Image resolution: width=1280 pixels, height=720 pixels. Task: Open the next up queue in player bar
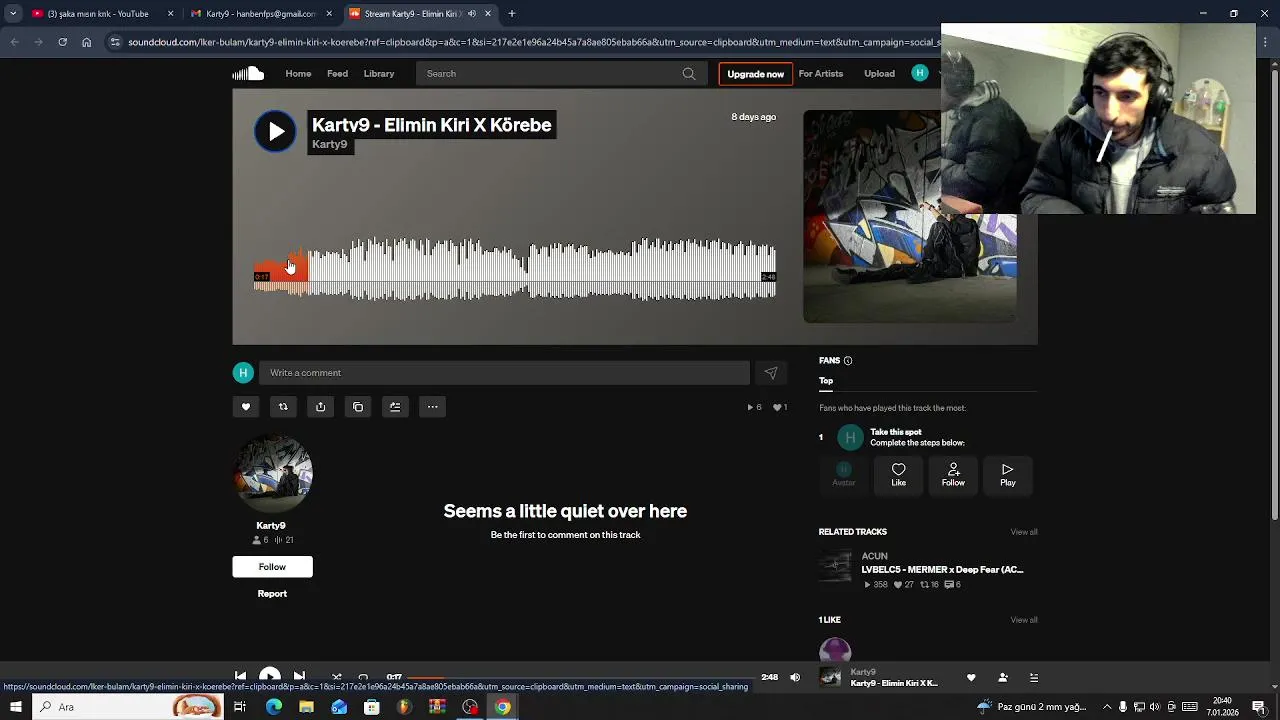pyautogui.click(x=1034, y=677)
